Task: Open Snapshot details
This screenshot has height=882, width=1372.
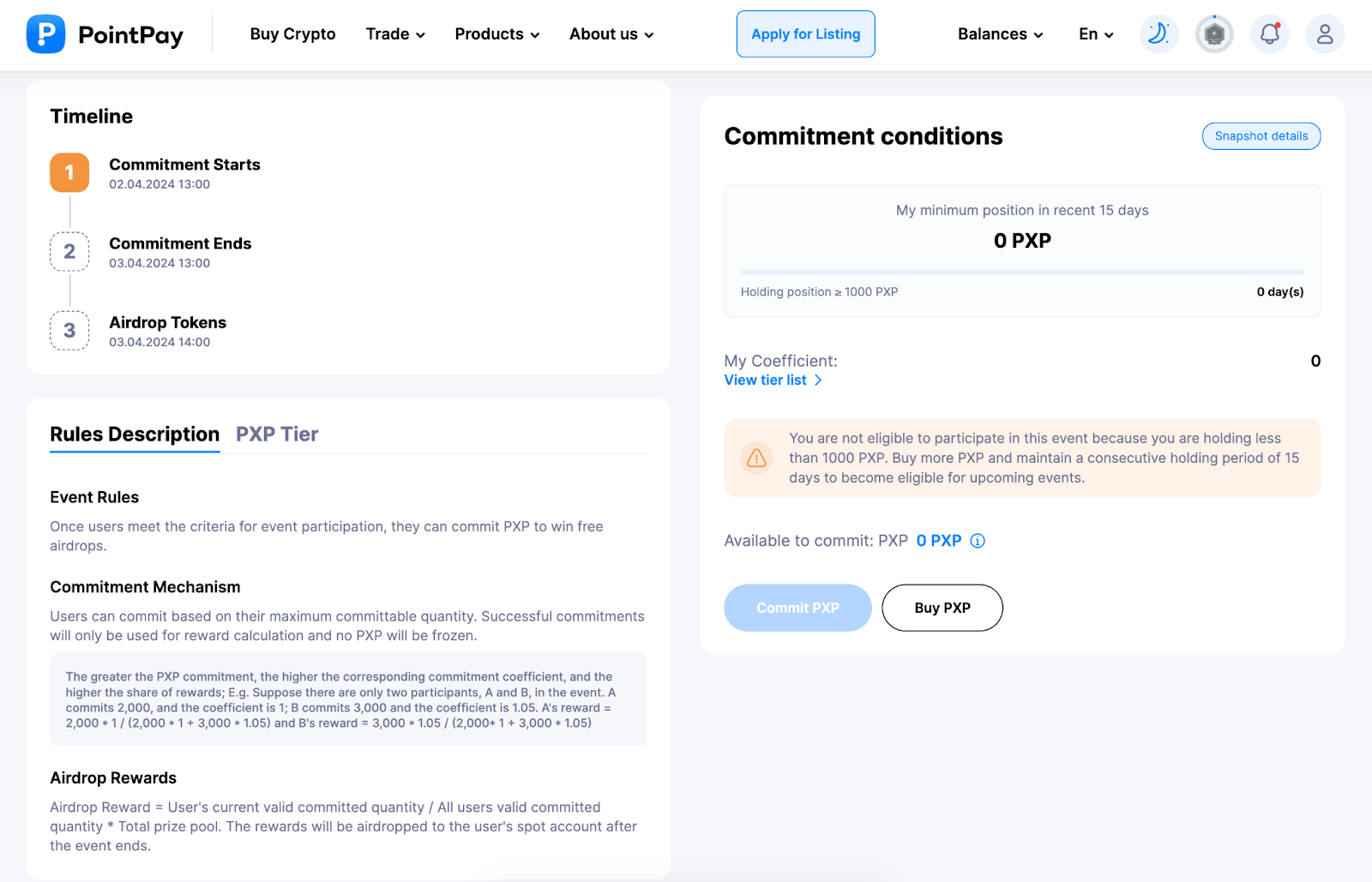Action: (x=1261, y=136)
